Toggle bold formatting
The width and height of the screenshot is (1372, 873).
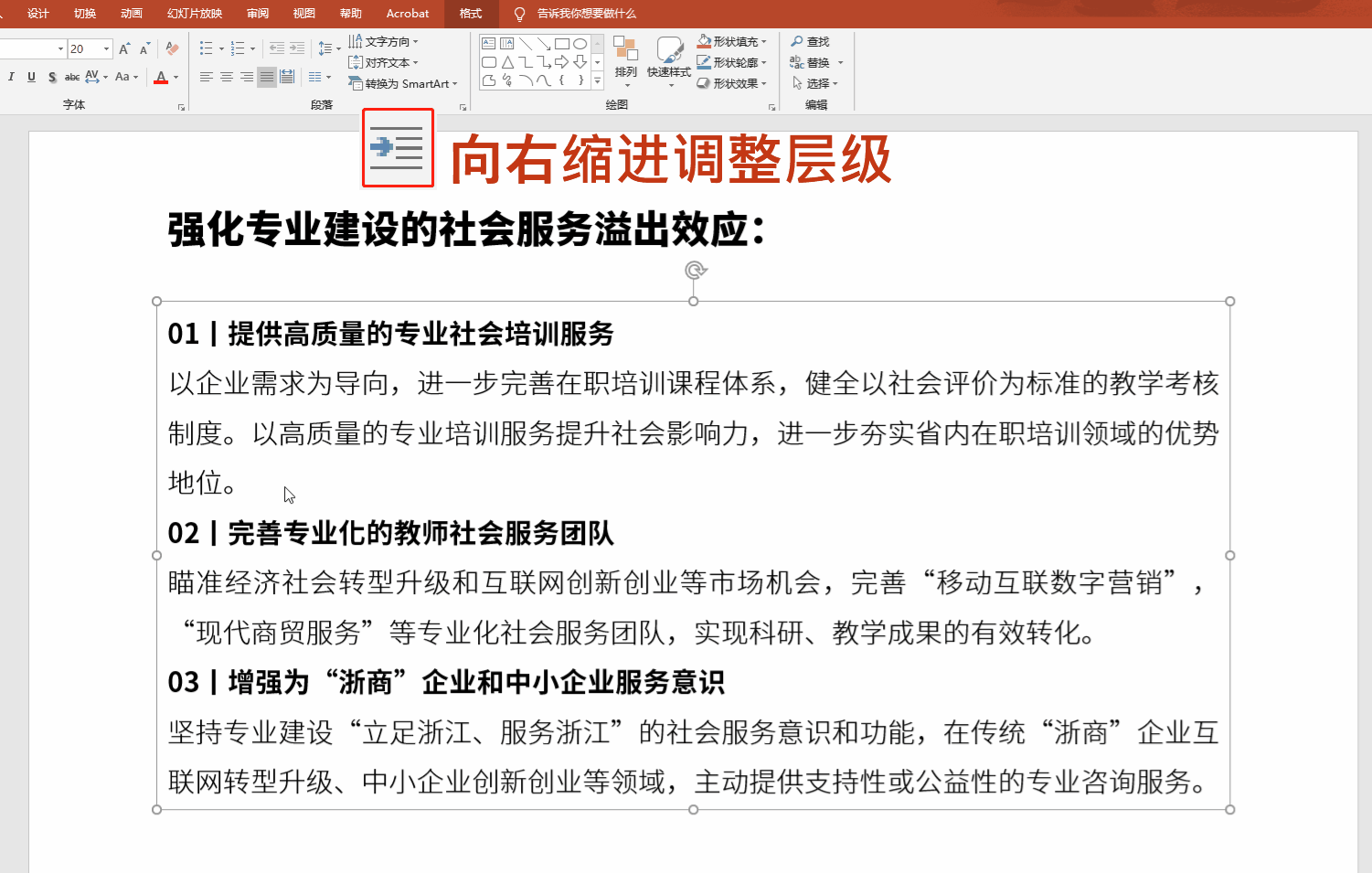tap(2, 77)
